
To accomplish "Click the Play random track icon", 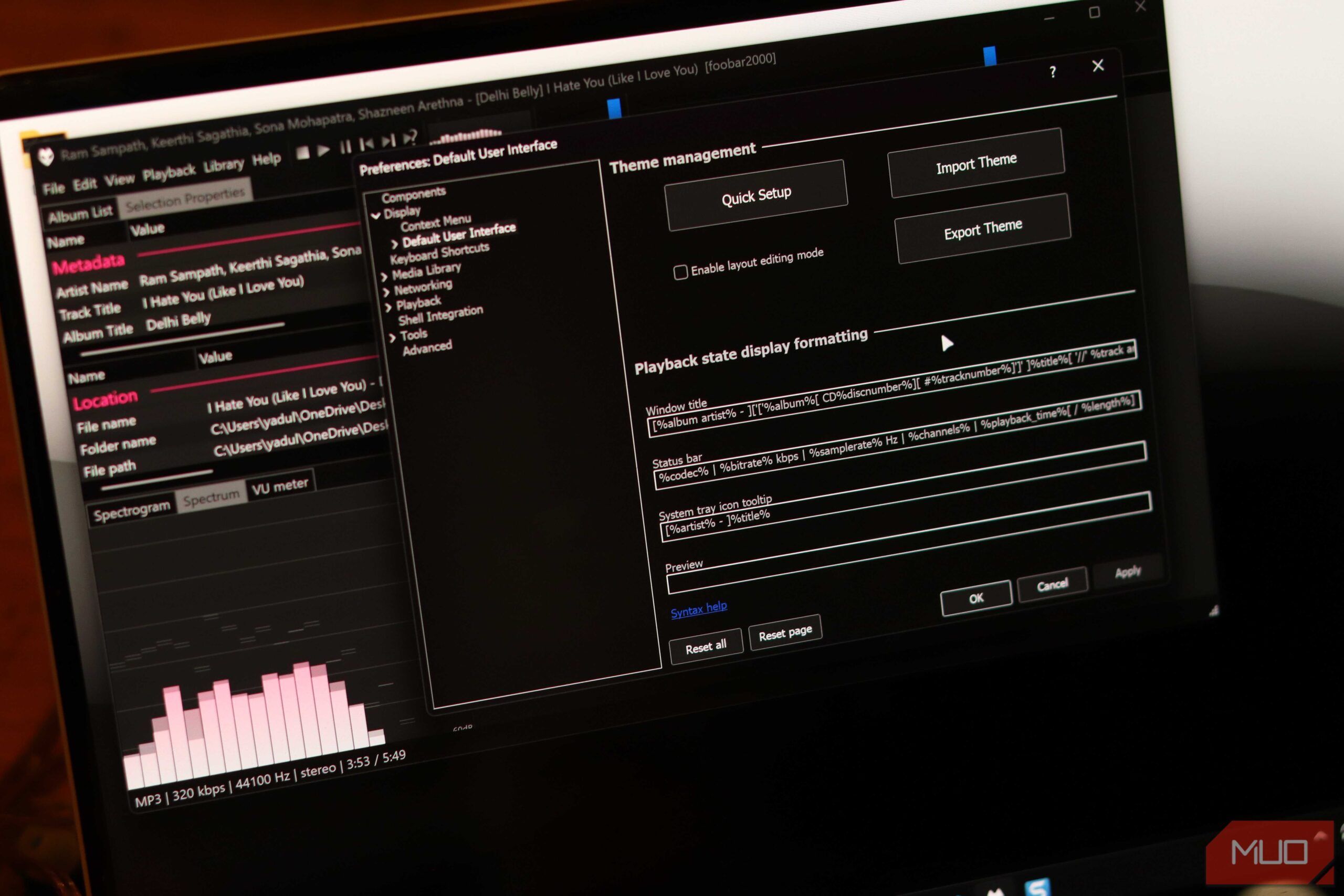I will click(410, 137).
